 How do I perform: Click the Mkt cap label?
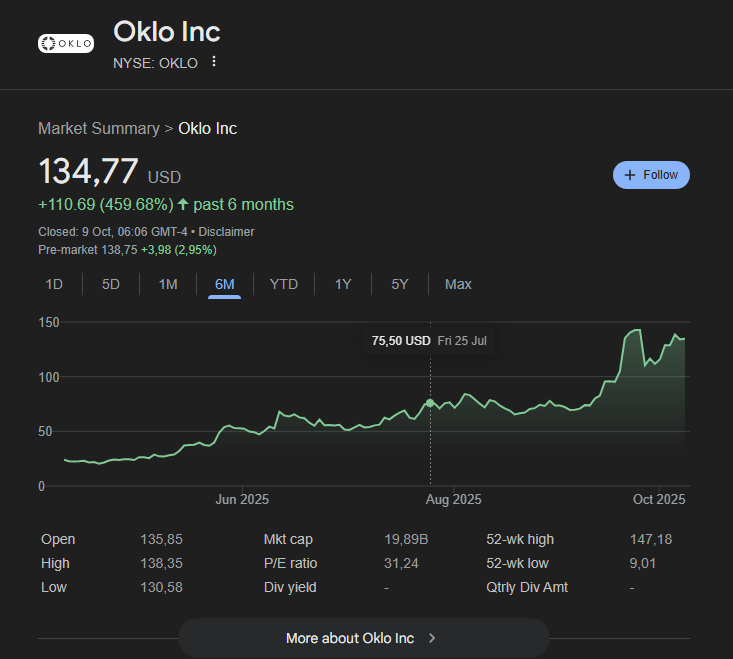288,539
